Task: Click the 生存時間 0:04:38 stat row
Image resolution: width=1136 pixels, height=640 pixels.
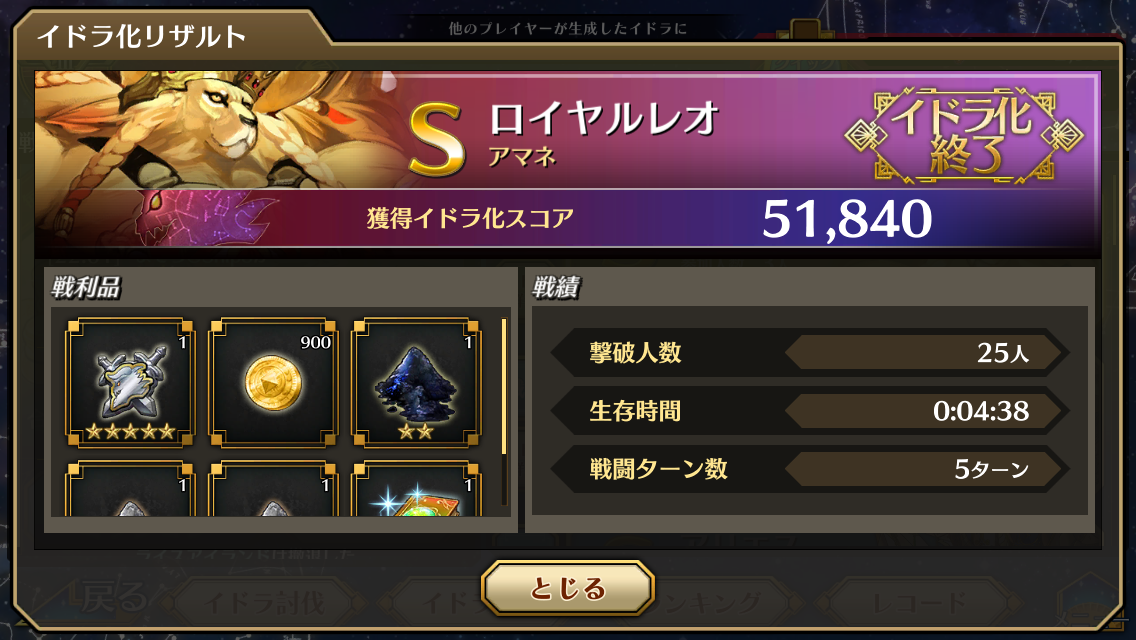Action: click(810, 411)
